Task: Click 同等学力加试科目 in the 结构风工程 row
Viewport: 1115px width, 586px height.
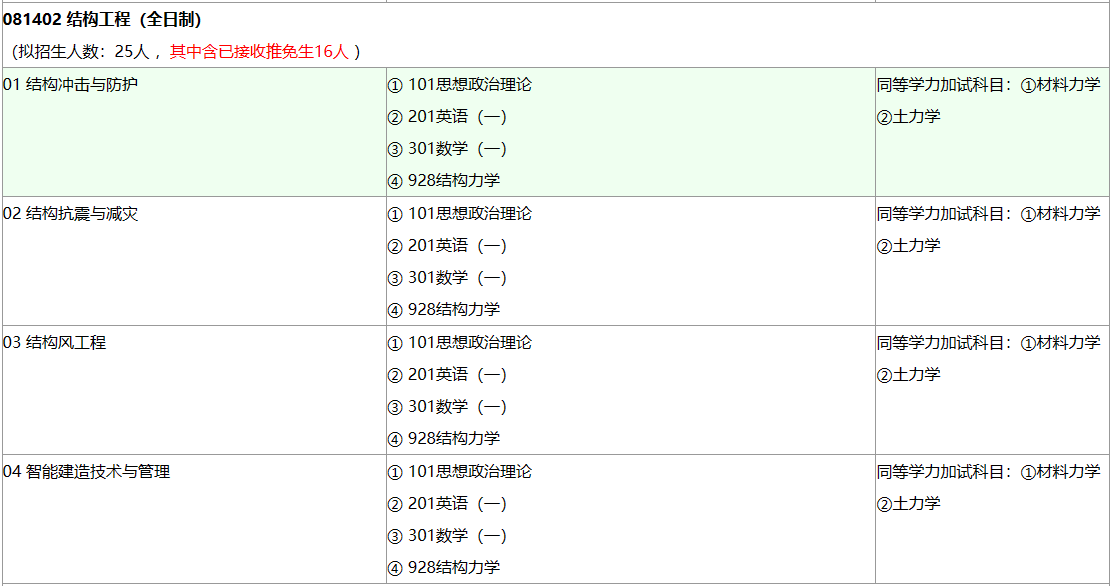Action: (x=945, y=343)
